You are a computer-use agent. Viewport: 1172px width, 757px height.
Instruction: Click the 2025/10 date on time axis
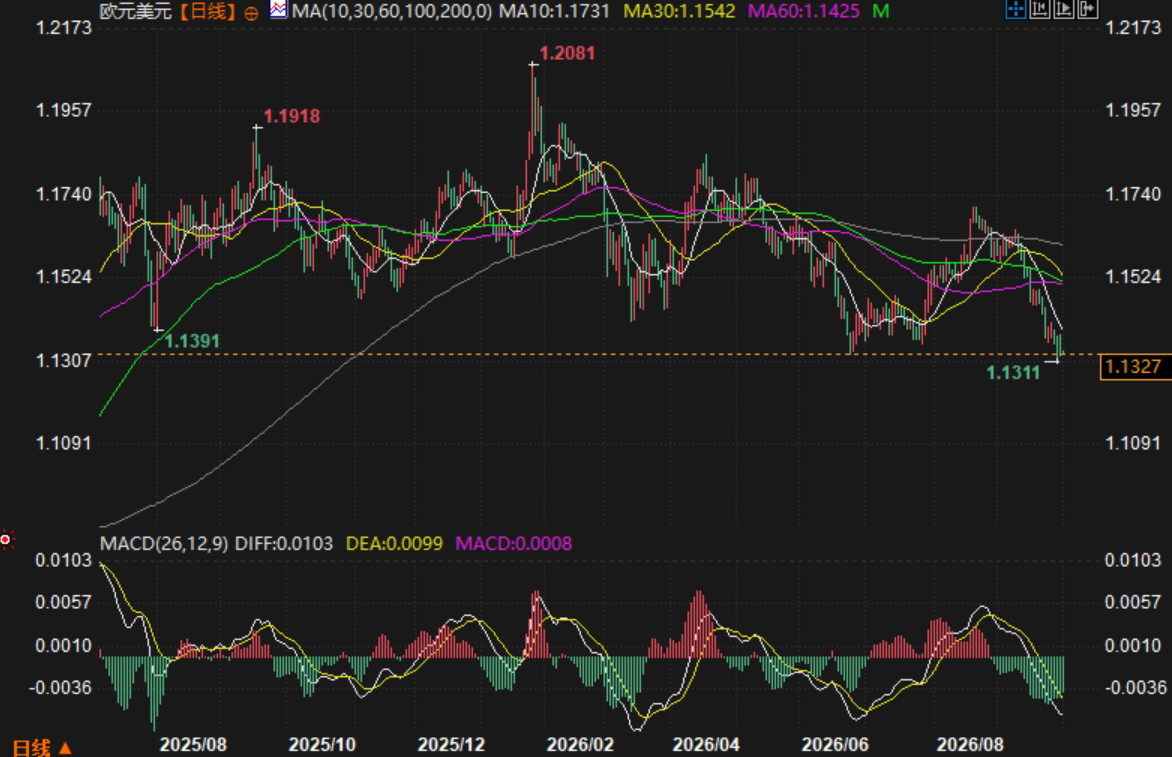(322, 745)
